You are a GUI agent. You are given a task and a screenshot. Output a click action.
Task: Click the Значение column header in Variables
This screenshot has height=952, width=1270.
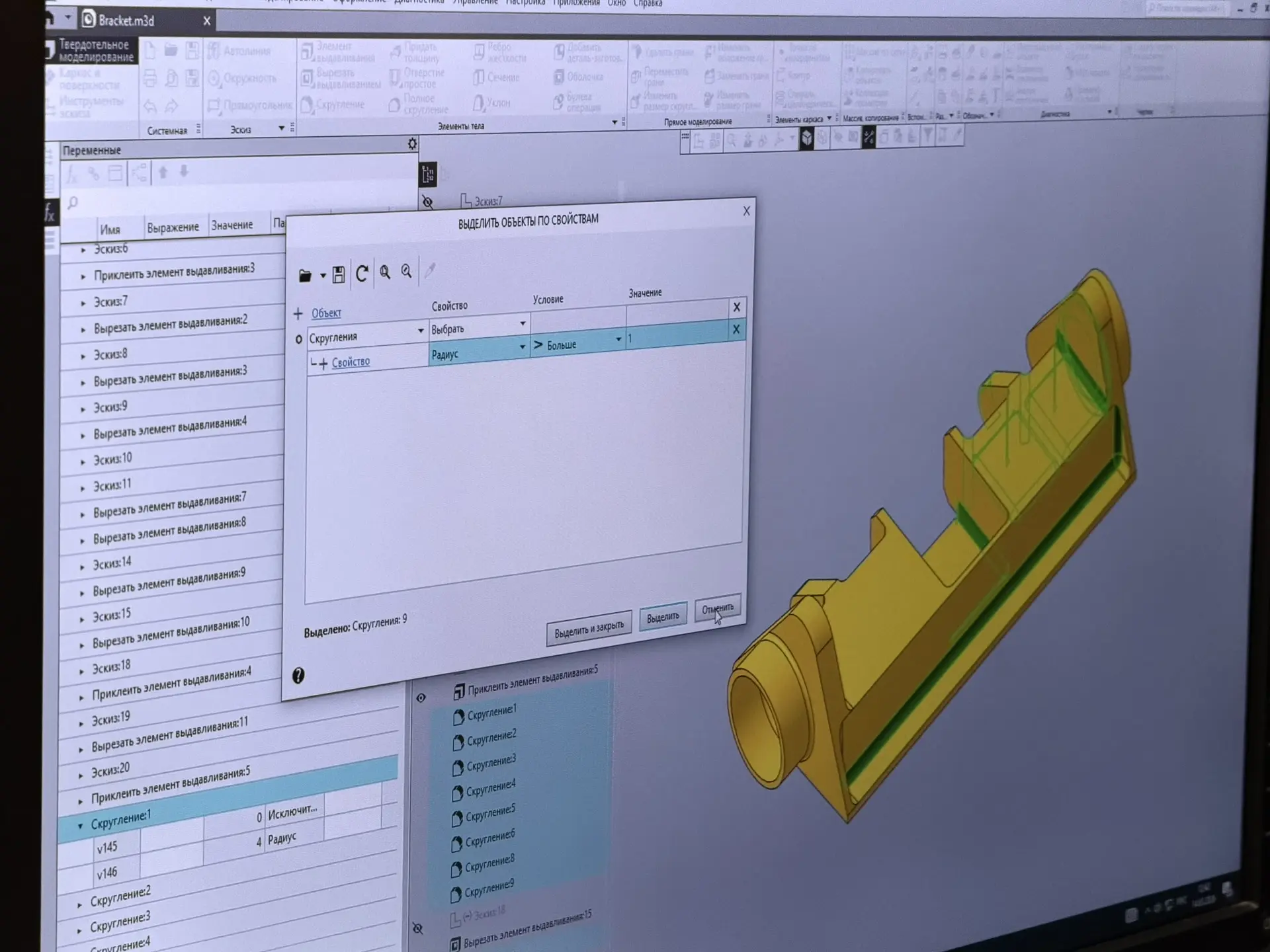[232, 225]
